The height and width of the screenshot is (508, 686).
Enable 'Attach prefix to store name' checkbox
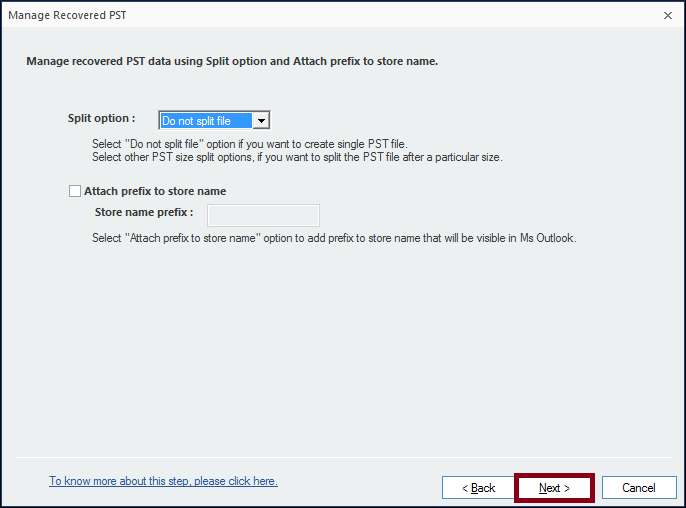click(x=75, y=191)
